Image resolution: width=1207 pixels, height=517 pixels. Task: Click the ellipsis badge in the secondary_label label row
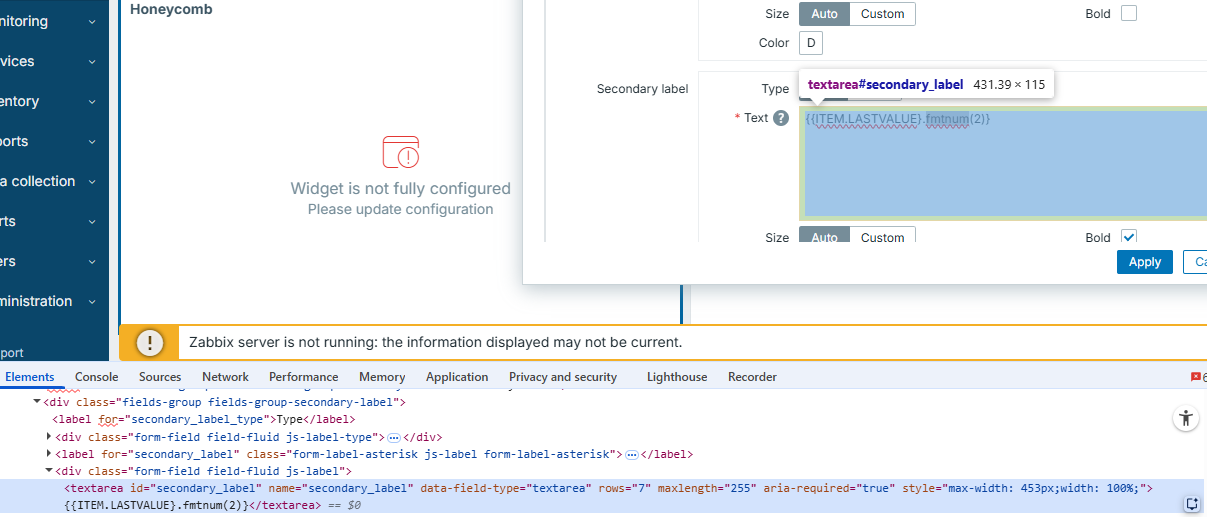click(631, 454)
